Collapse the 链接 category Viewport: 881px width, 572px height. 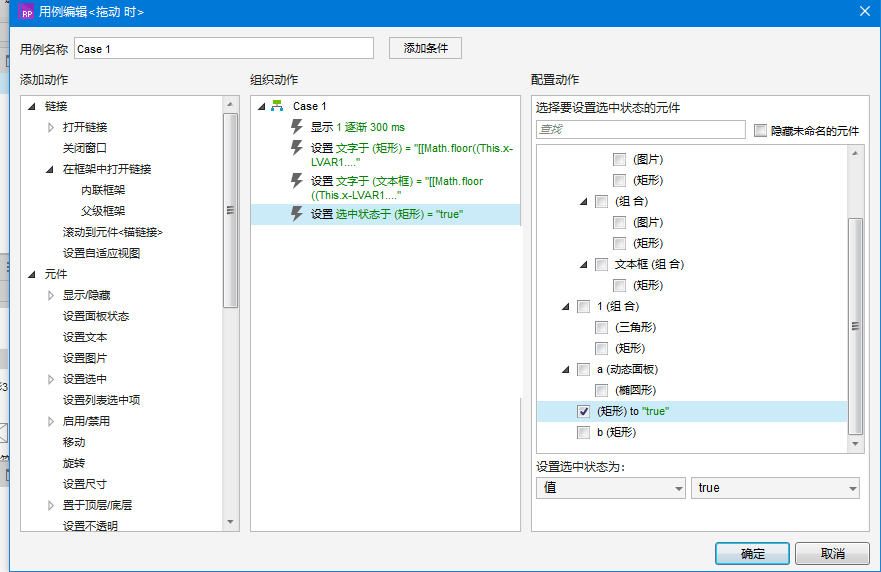[31, 106]
